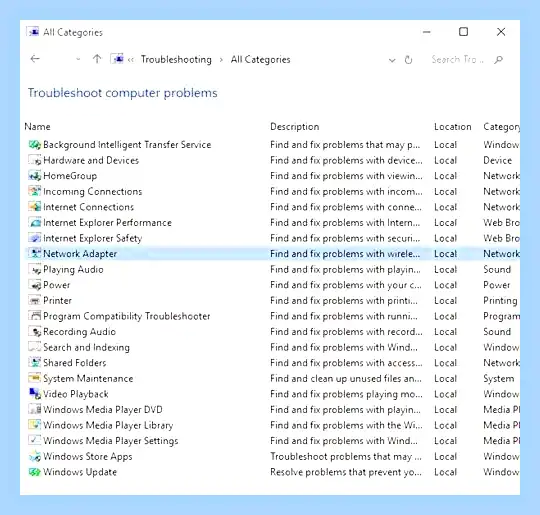Open Windows Store Apps troubleshooter
Image resolution: width=540 pixels, height=515 pixels.
tap(88, 456)
